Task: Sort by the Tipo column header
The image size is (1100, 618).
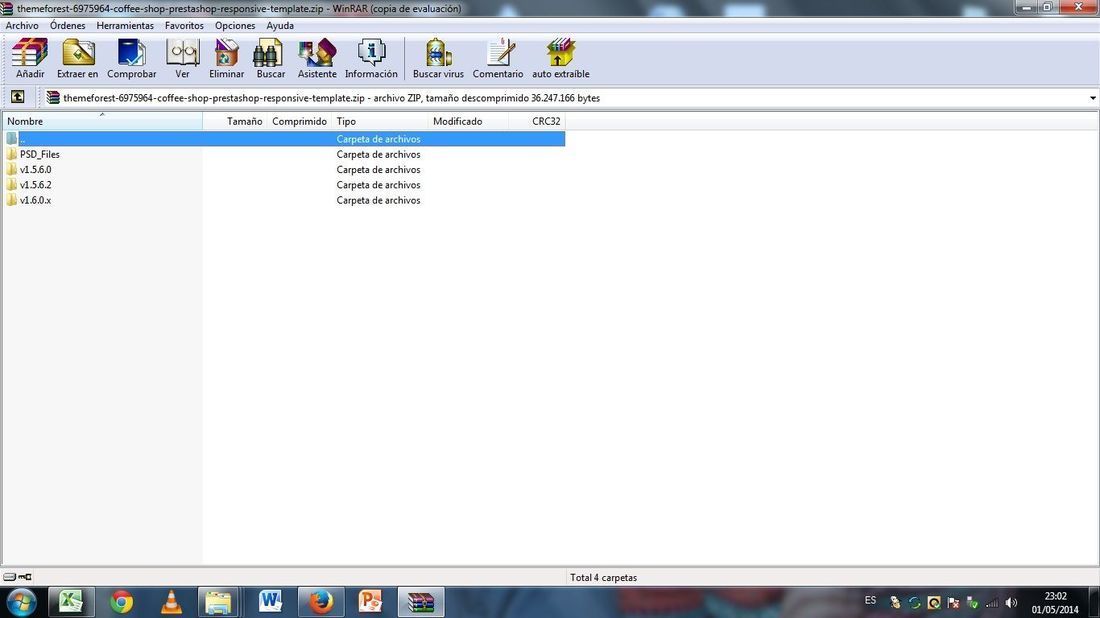Action: point(380,121)
